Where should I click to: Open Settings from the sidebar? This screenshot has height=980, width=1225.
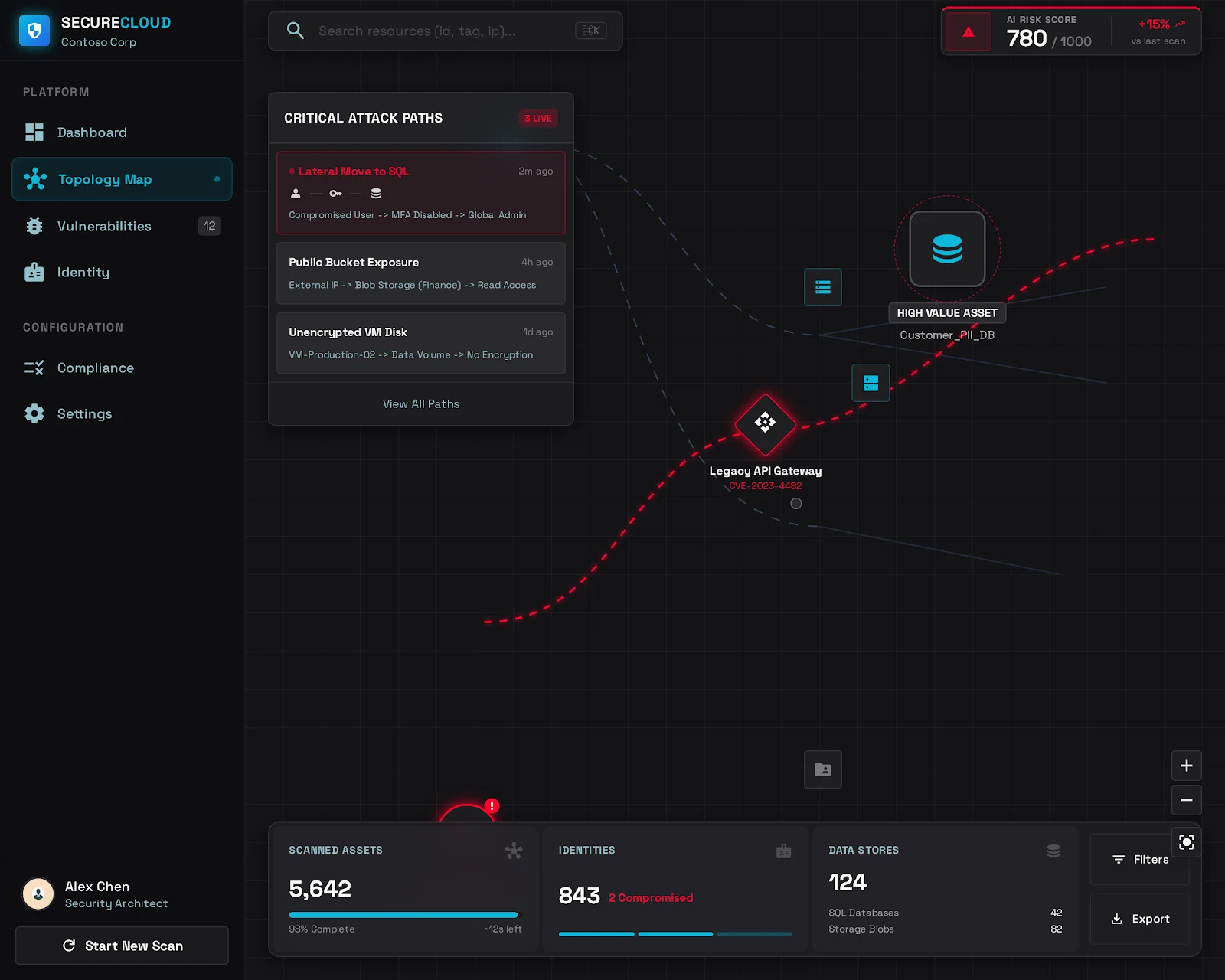coord(122,414)
